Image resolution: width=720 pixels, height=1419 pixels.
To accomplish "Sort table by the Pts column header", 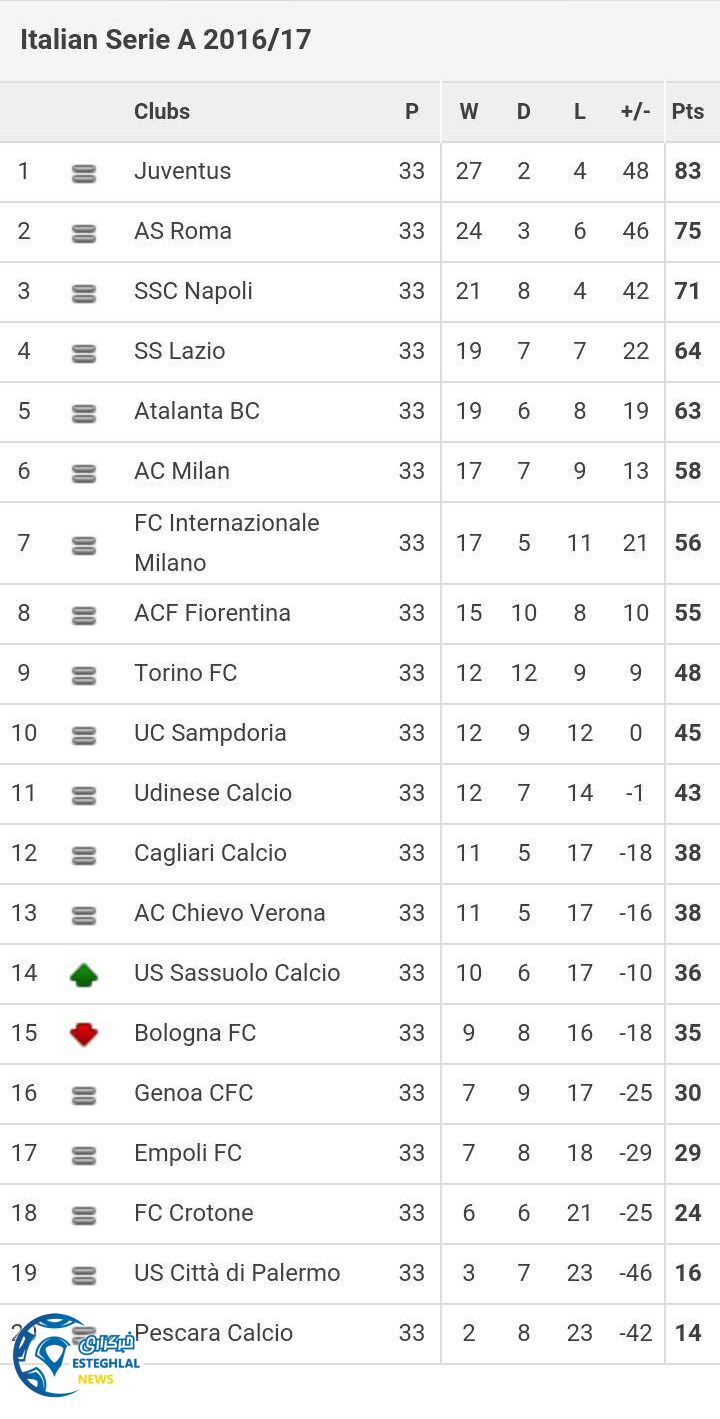I will 687,111.
